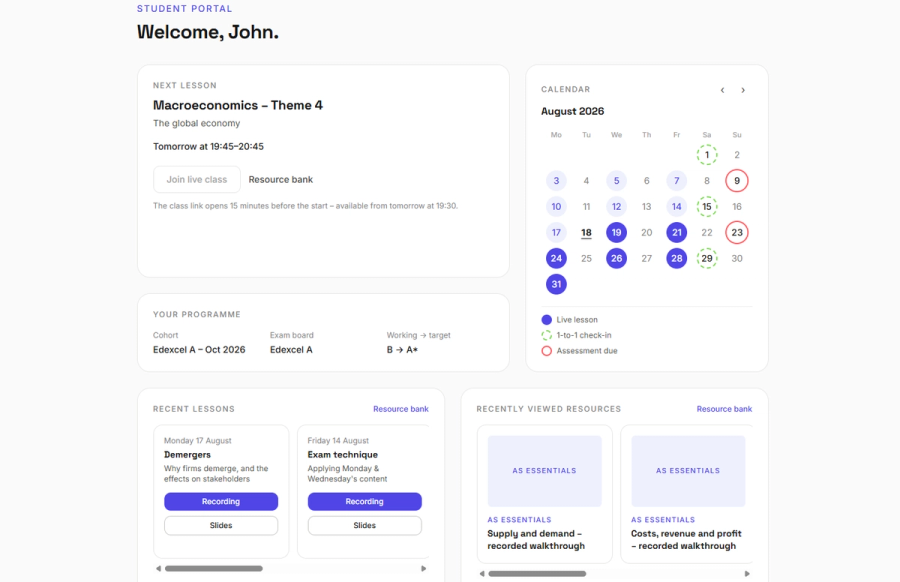Select August 9 assessment due date
Screen dimensions: 900x582
pyautogui.click(x=736, y=181)
